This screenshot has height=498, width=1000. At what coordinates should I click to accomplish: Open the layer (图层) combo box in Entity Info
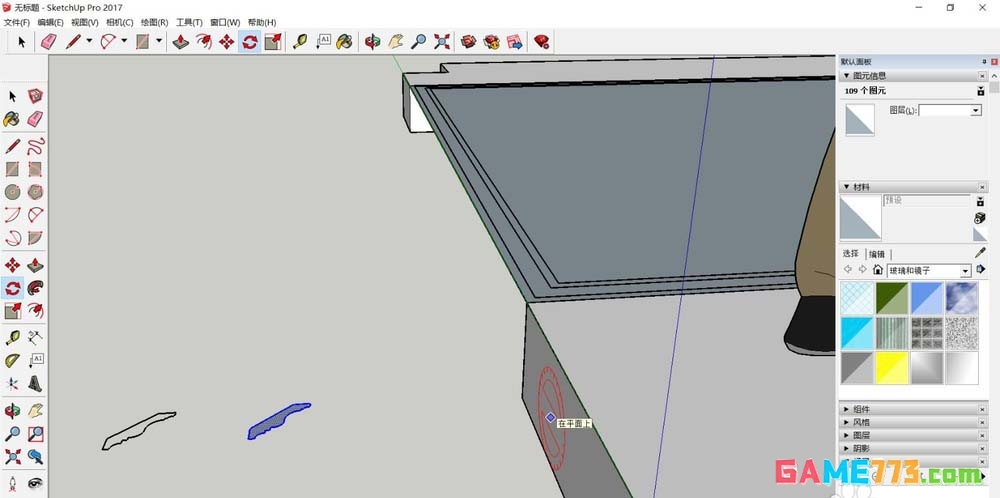(x=950, y=110)
